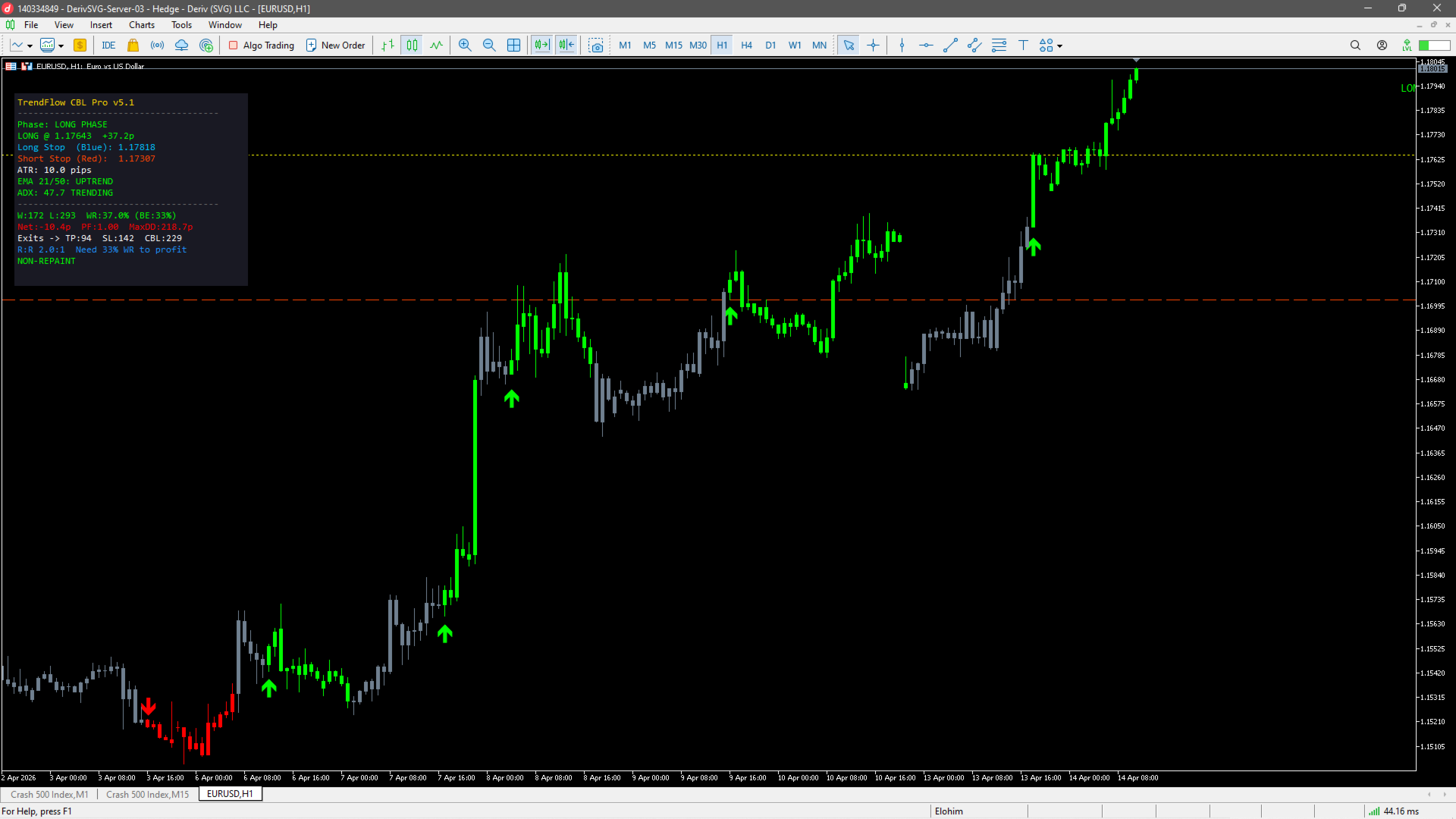The width and height of the screenshot is (1456, 819).
Task: Zoom out of the chart
Action: [489, 45]
